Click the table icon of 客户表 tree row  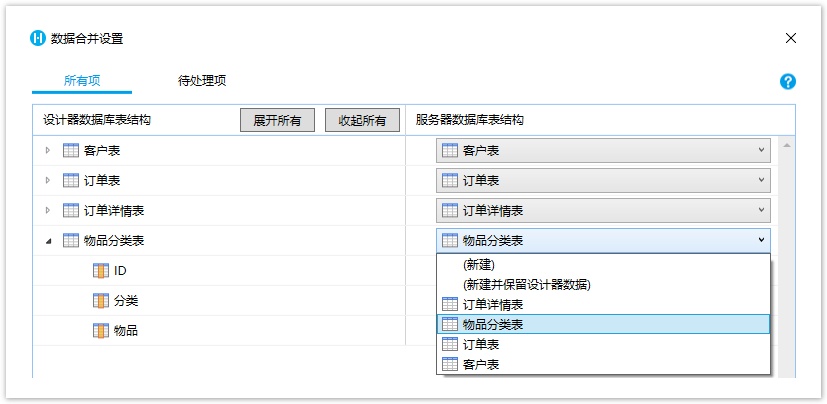pos(71,151)
